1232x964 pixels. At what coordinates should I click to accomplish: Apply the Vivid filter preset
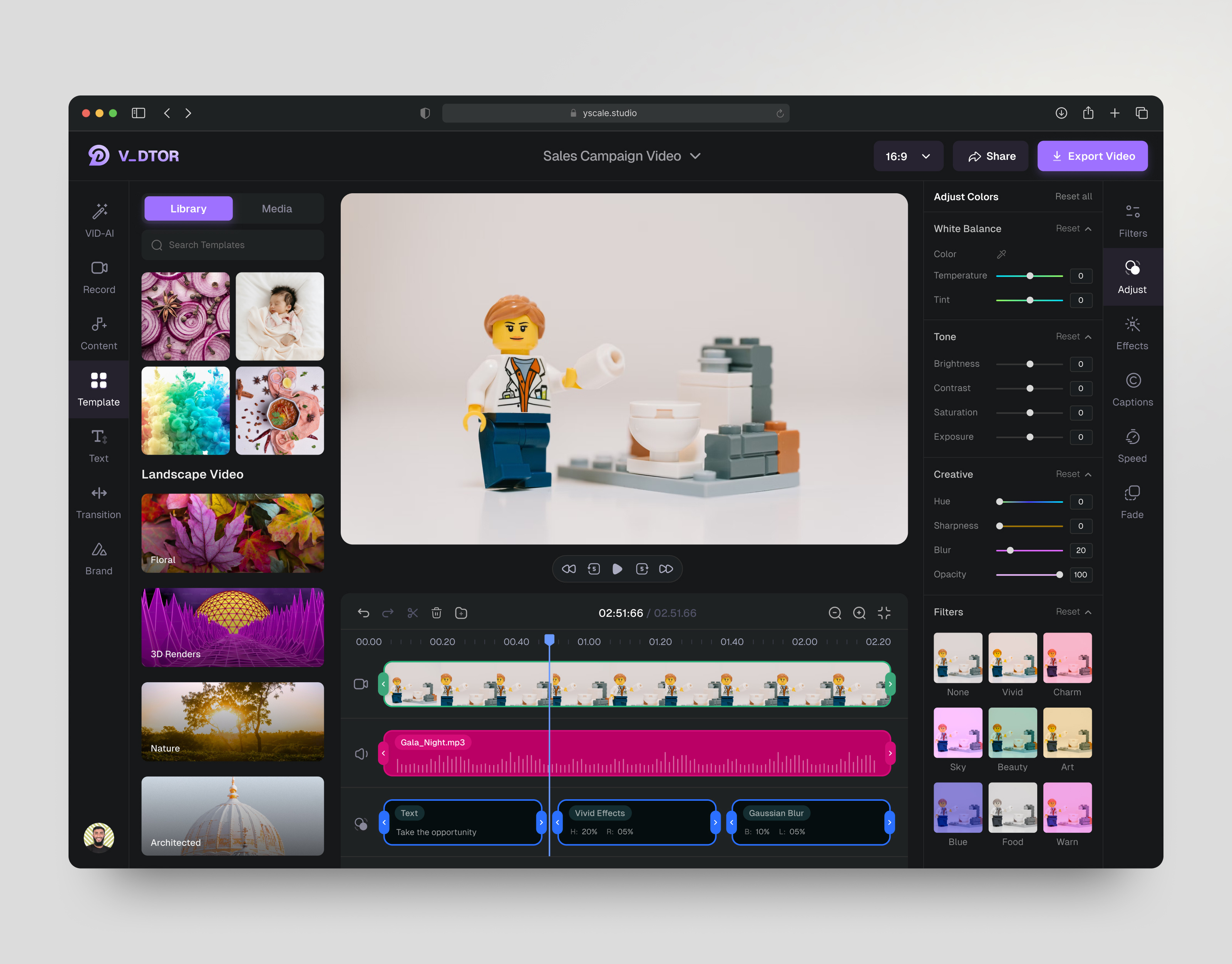click(x=1013, y=658)
